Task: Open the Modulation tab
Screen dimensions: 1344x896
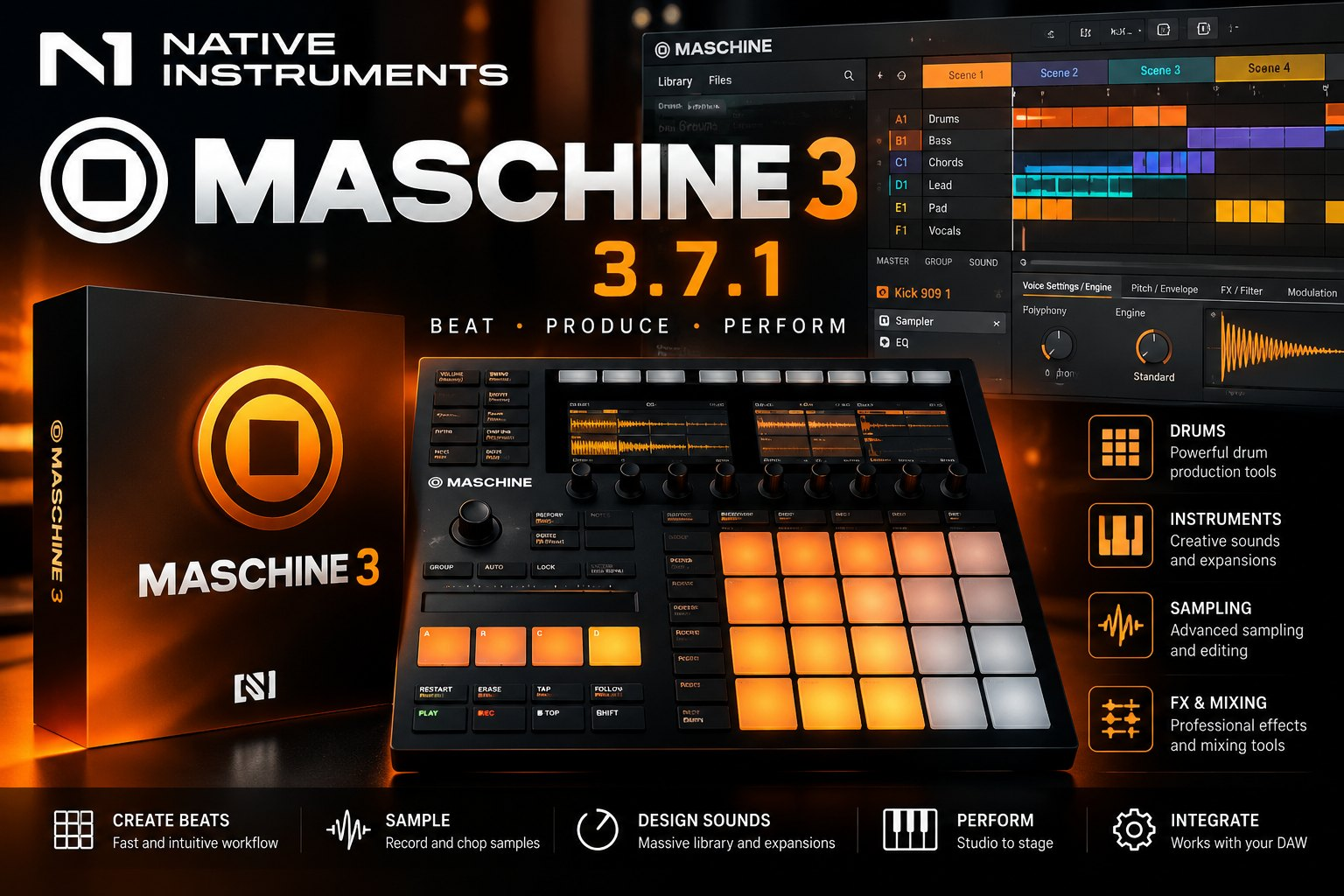Action: (x=1312, y=292)
